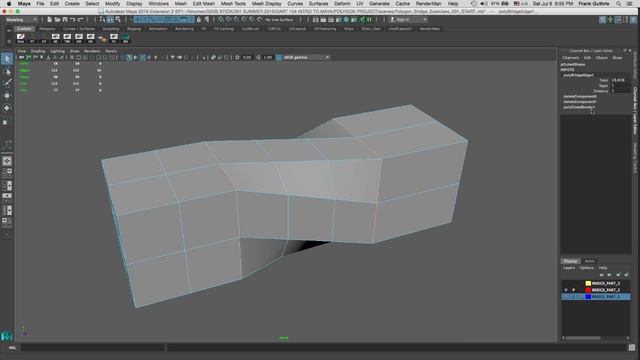Select the arrow Select tool
The image size is (640, 360).
7,59
